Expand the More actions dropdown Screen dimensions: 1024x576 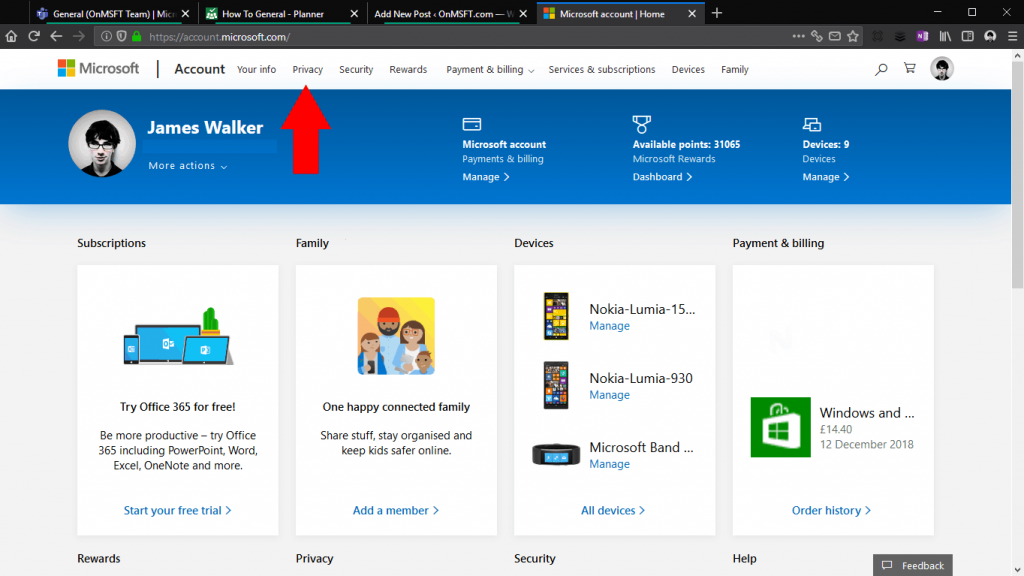(187, 166)
